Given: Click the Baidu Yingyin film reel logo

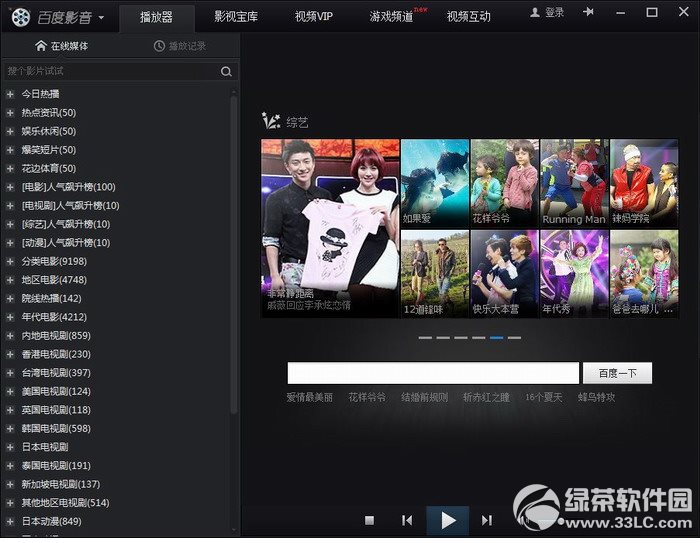Looking at the screenshot, I should point(21,17).
